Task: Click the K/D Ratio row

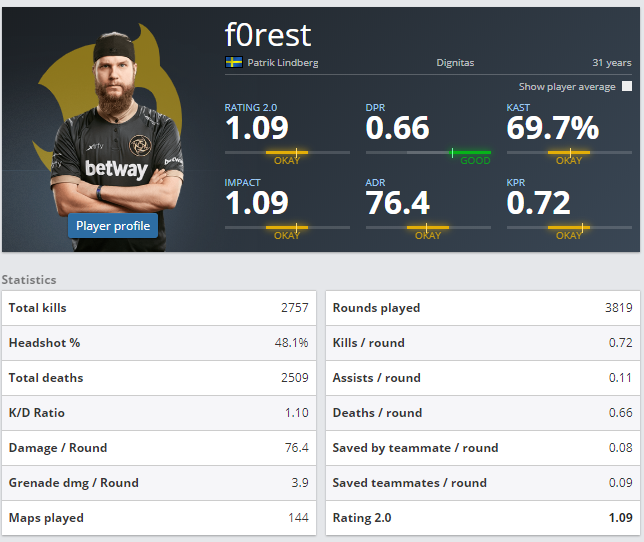Action: pos(159,413)
